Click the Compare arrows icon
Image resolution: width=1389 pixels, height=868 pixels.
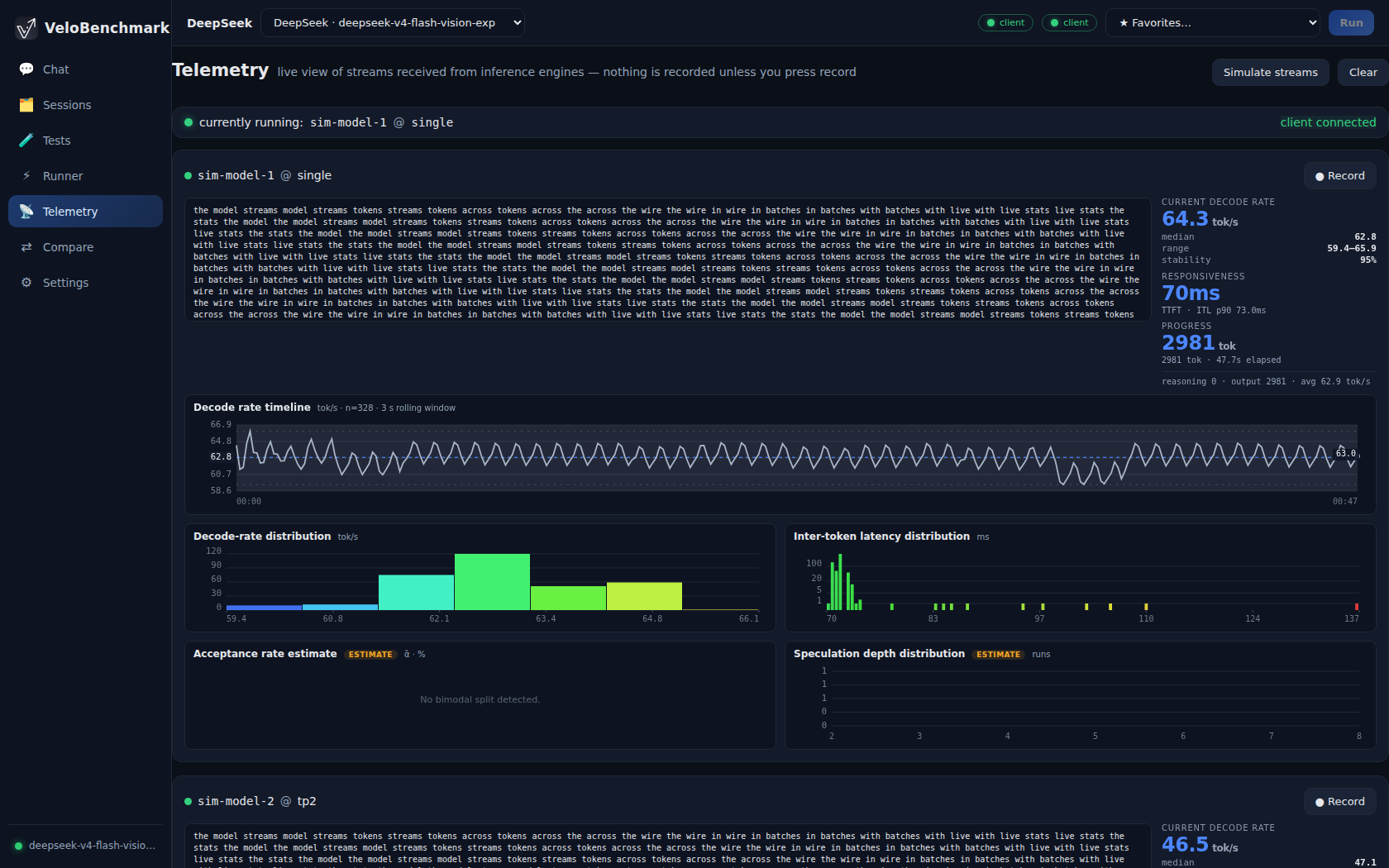click(26, 247)
